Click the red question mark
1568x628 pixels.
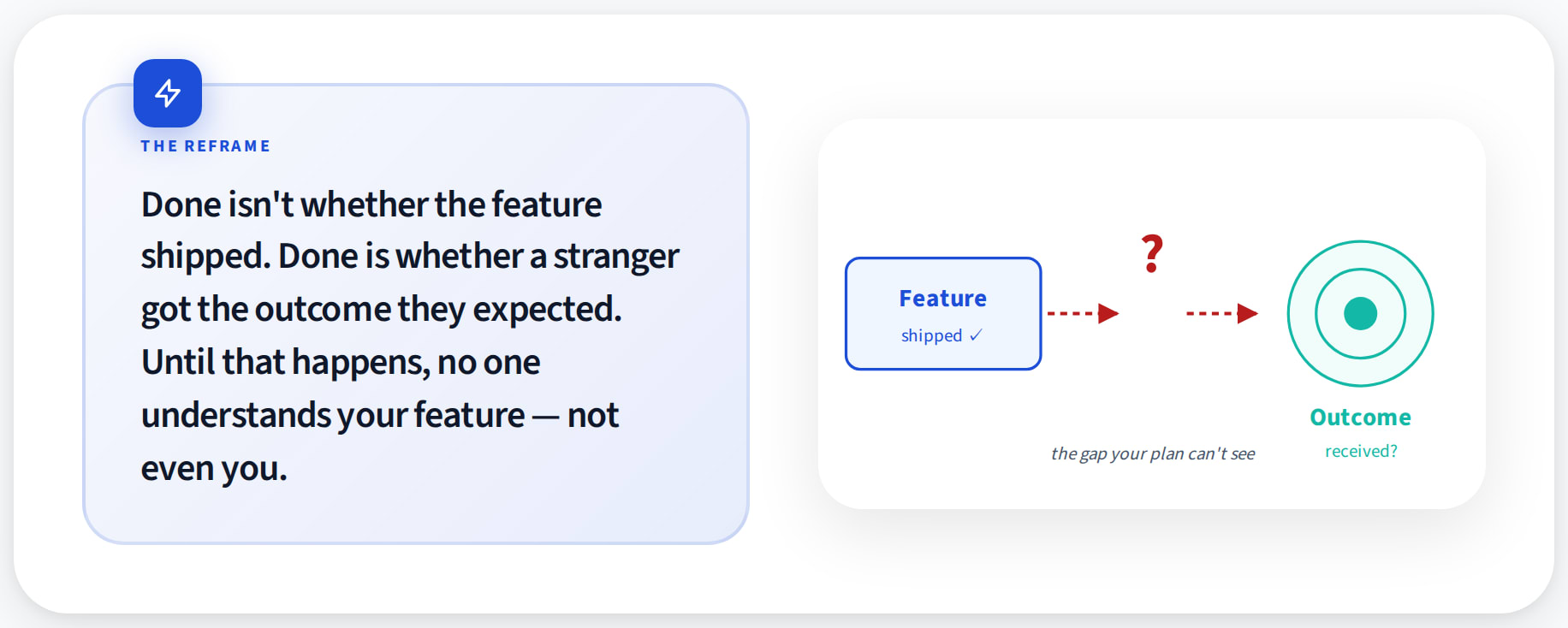1153,254
